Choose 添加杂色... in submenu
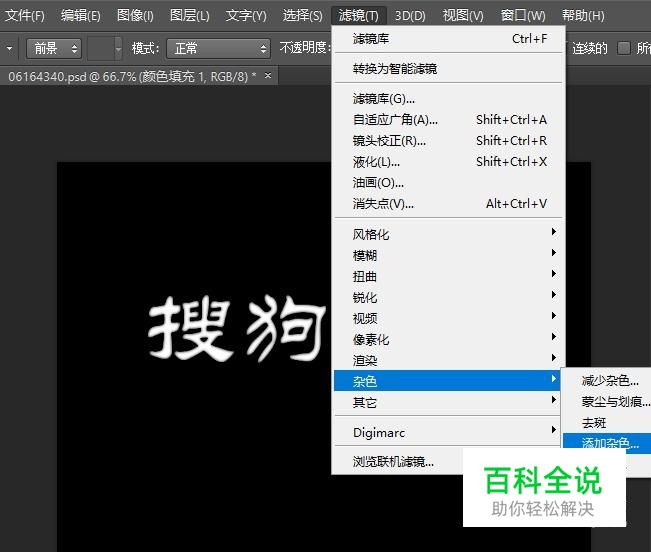The image size is (651, 552). (x=607, y=441)
